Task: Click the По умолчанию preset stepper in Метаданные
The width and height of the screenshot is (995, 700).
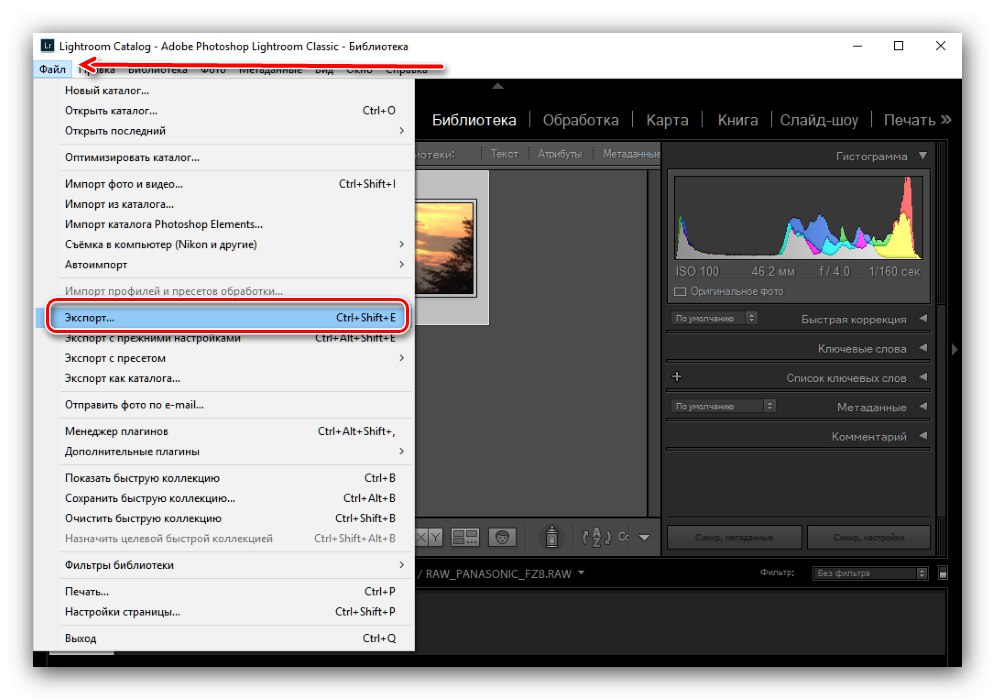Action: coord(768,405)
